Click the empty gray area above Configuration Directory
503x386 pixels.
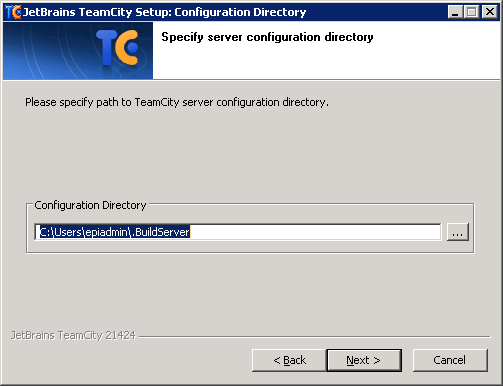pos(250,153)
